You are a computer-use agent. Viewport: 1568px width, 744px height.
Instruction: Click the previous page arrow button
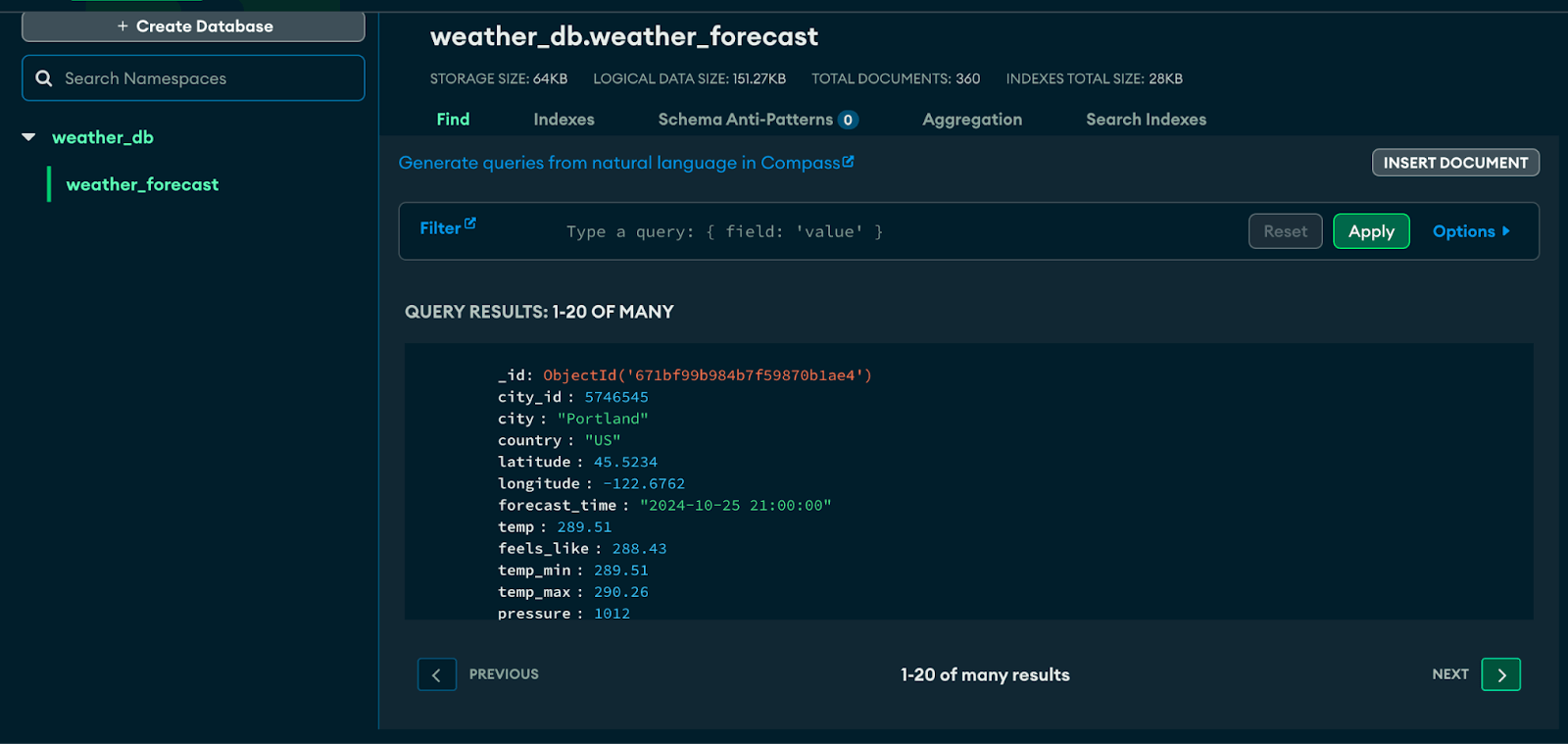pyautogui.click(x=437, y=674)
